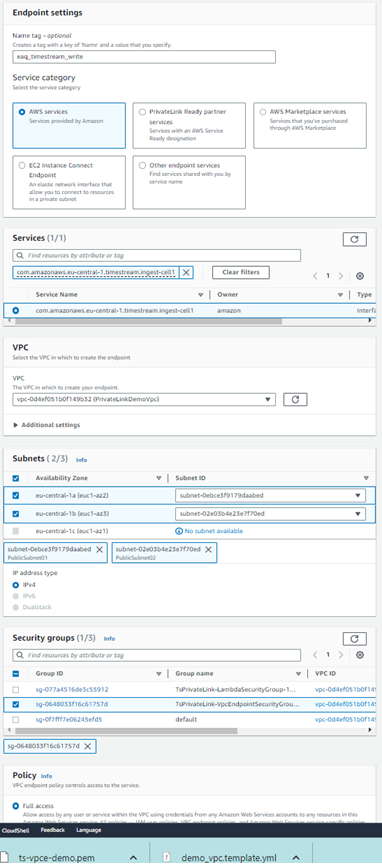Select Full access policy
This screenshot has width=382, height=864.
point(15,806)
